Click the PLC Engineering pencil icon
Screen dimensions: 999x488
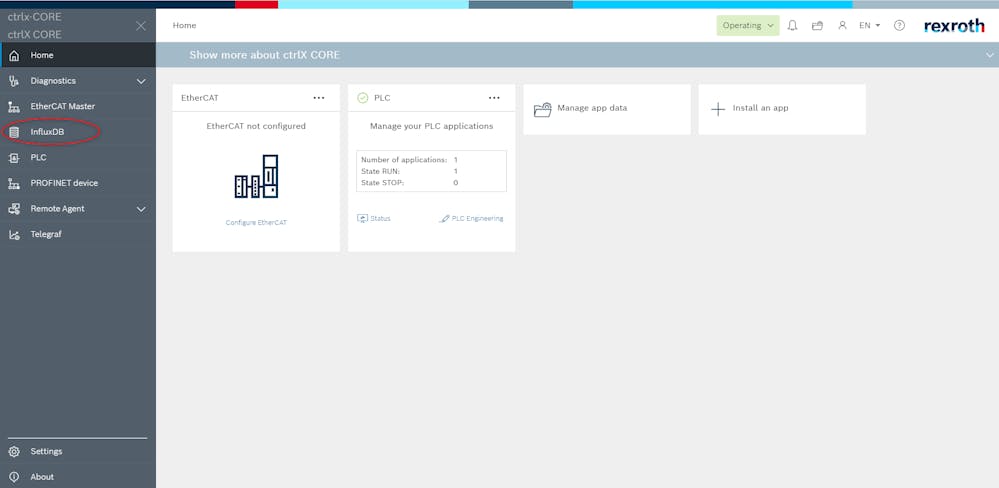tap(444, 219)
